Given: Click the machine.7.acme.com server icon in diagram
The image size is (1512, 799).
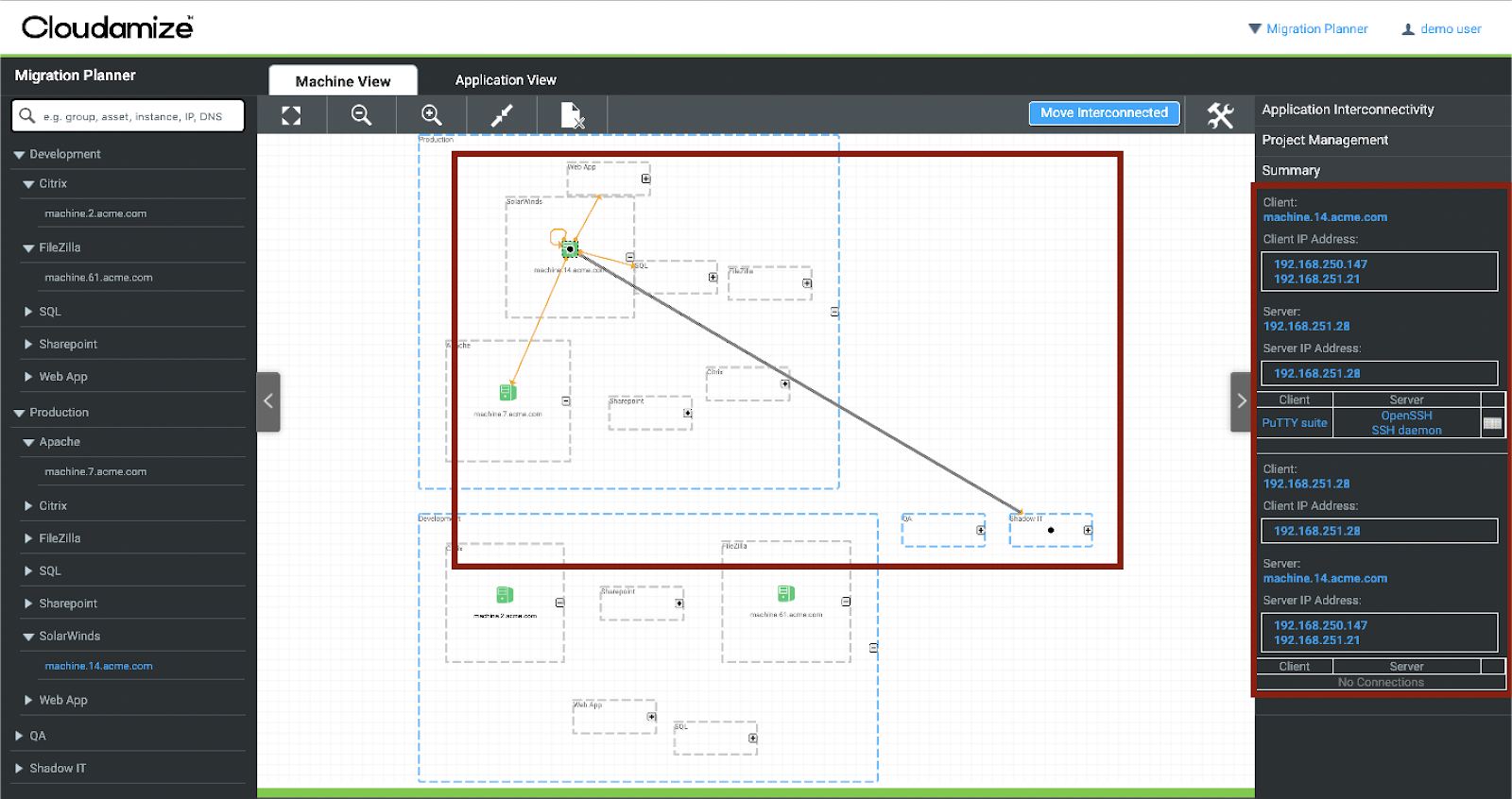Looking at the screenshot, I should coord(507,392).
